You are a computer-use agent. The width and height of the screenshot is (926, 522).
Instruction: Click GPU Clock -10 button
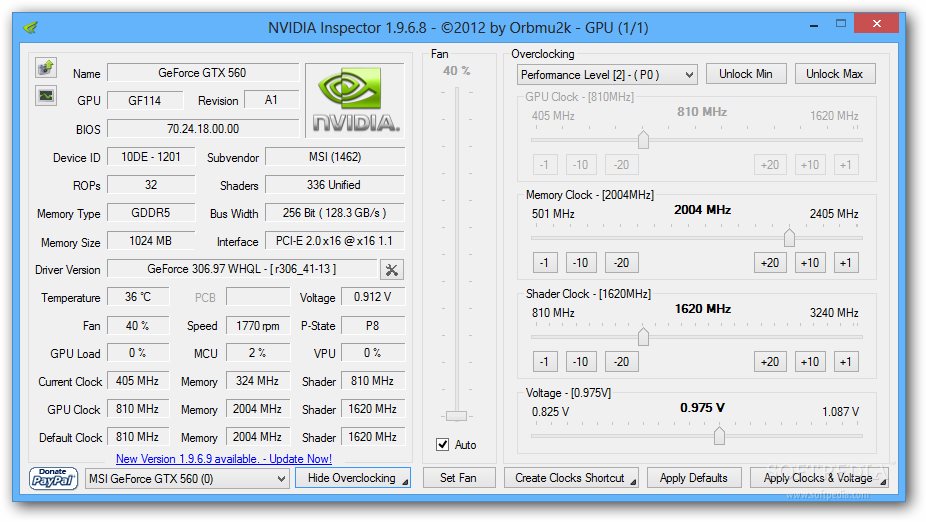(x=581, y=165)
